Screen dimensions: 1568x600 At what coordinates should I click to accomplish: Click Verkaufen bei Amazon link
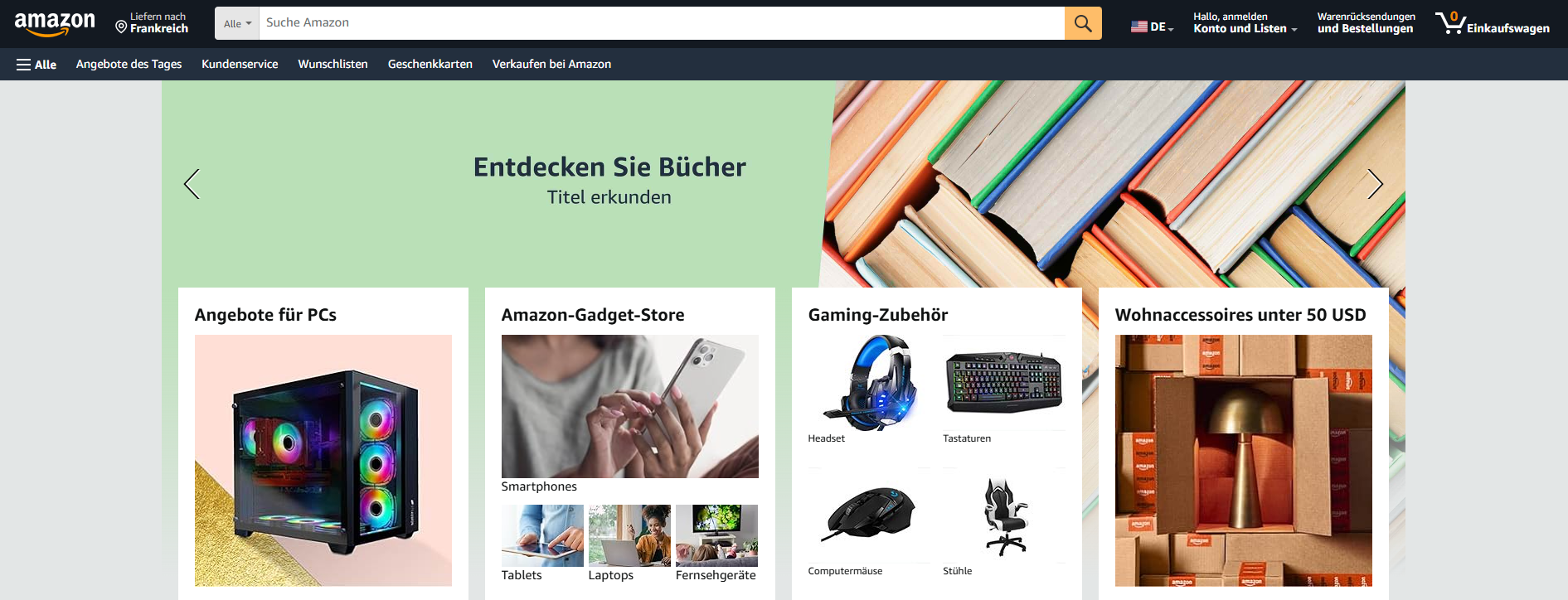click(551, 64)
